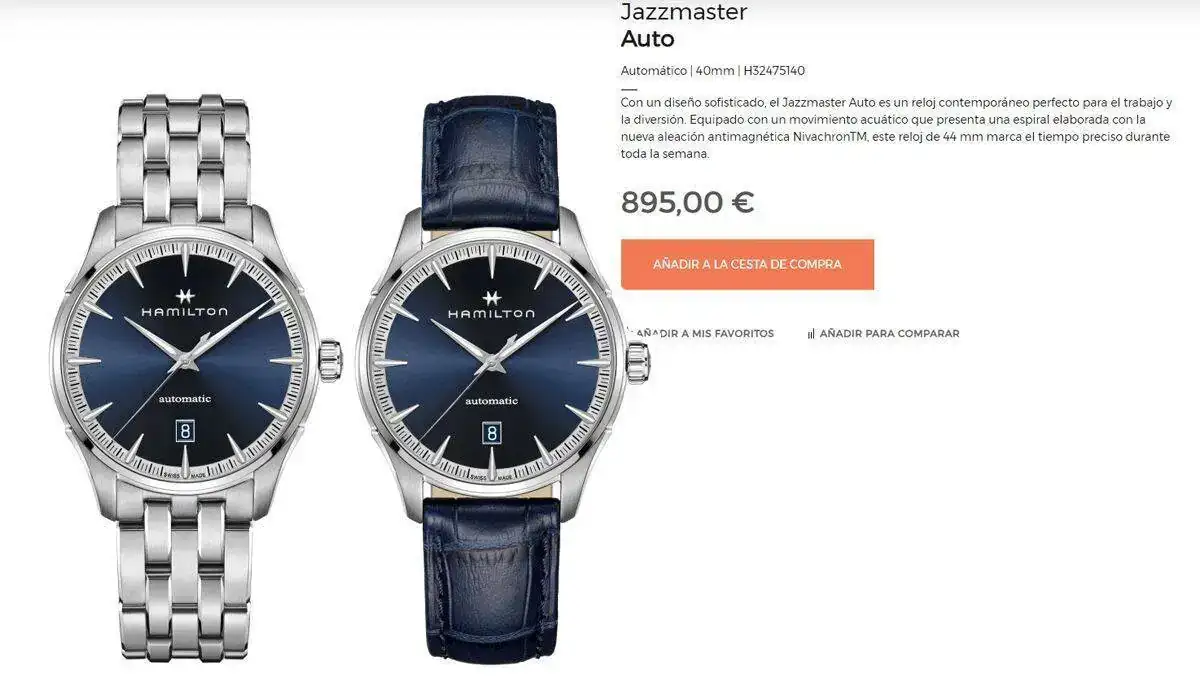Click the date window on the leather strap watch
The width and height of the screenshot is (1200, 682).
pos(491,432)
